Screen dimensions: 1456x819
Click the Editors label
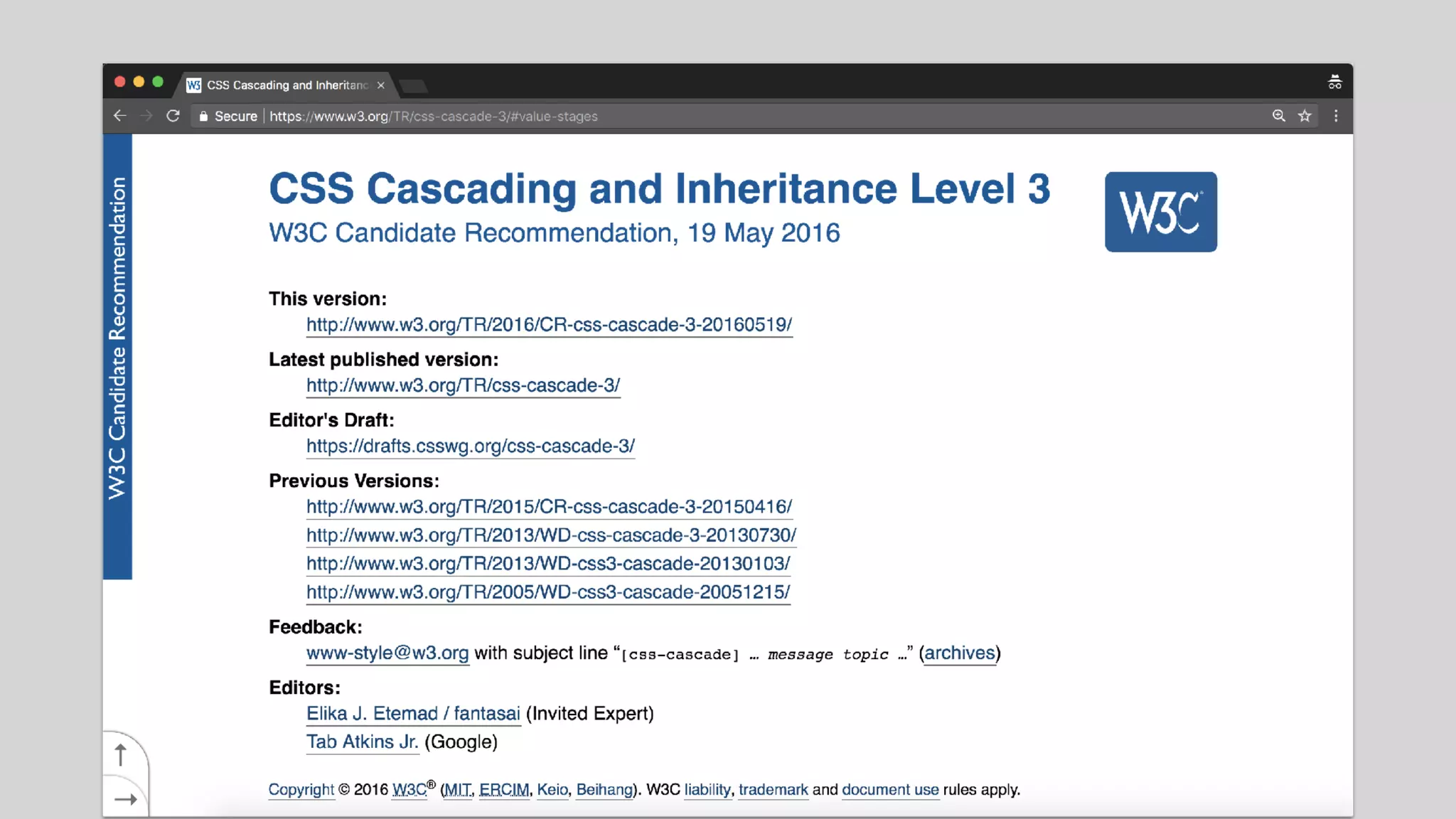coord(304,688)
